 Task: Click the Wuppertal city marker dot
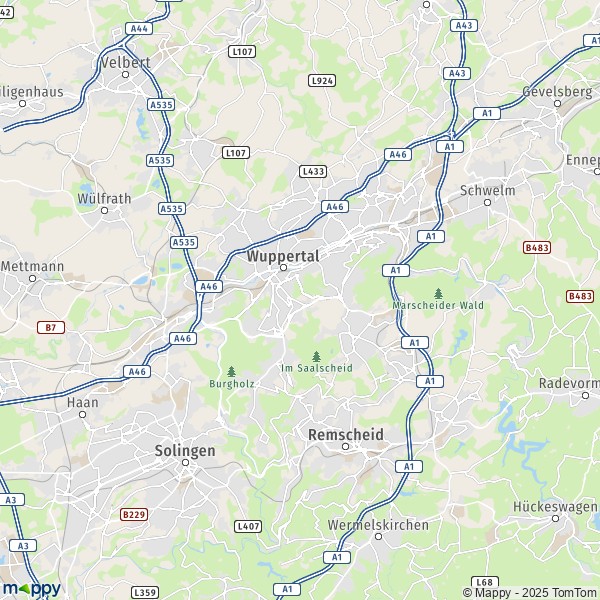coord(283,267)
